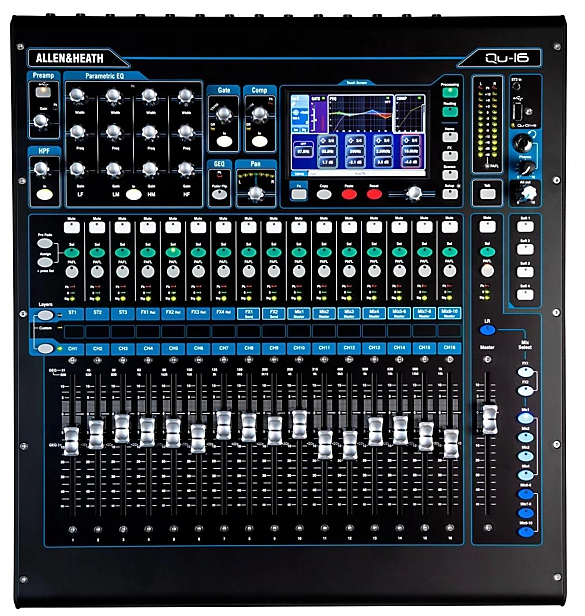Image resolution: width=585 pixels, height=616 pixels.
Task: Mute channel 16 with its Mute key
Action: (449, 227)
